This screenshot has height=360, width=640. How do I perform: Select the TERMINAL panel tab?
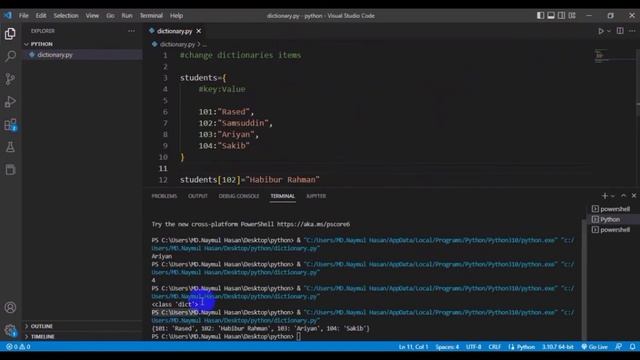coord(282,196)
